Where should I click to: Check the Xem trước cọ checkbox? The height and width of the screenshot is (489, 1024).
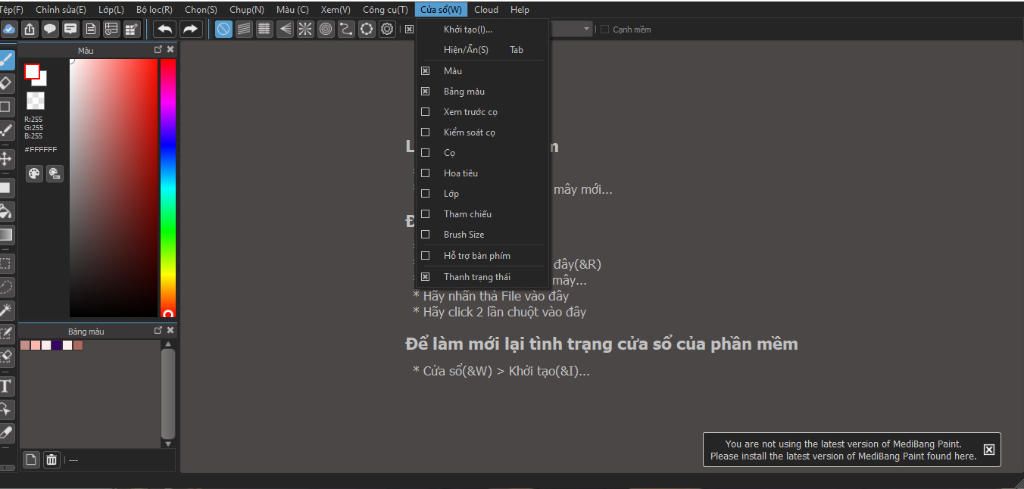coord(425,112)
